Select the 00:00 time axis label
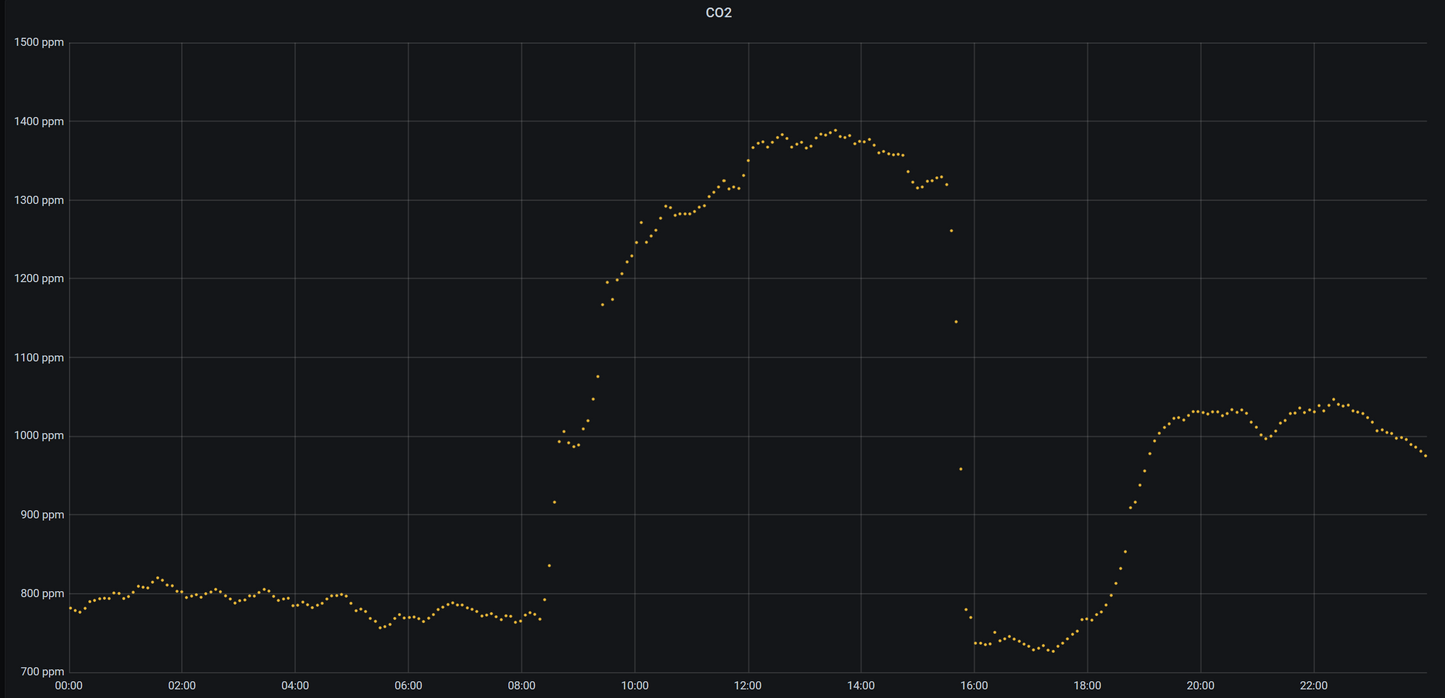The image size is (1445, 698). [69, 686]
